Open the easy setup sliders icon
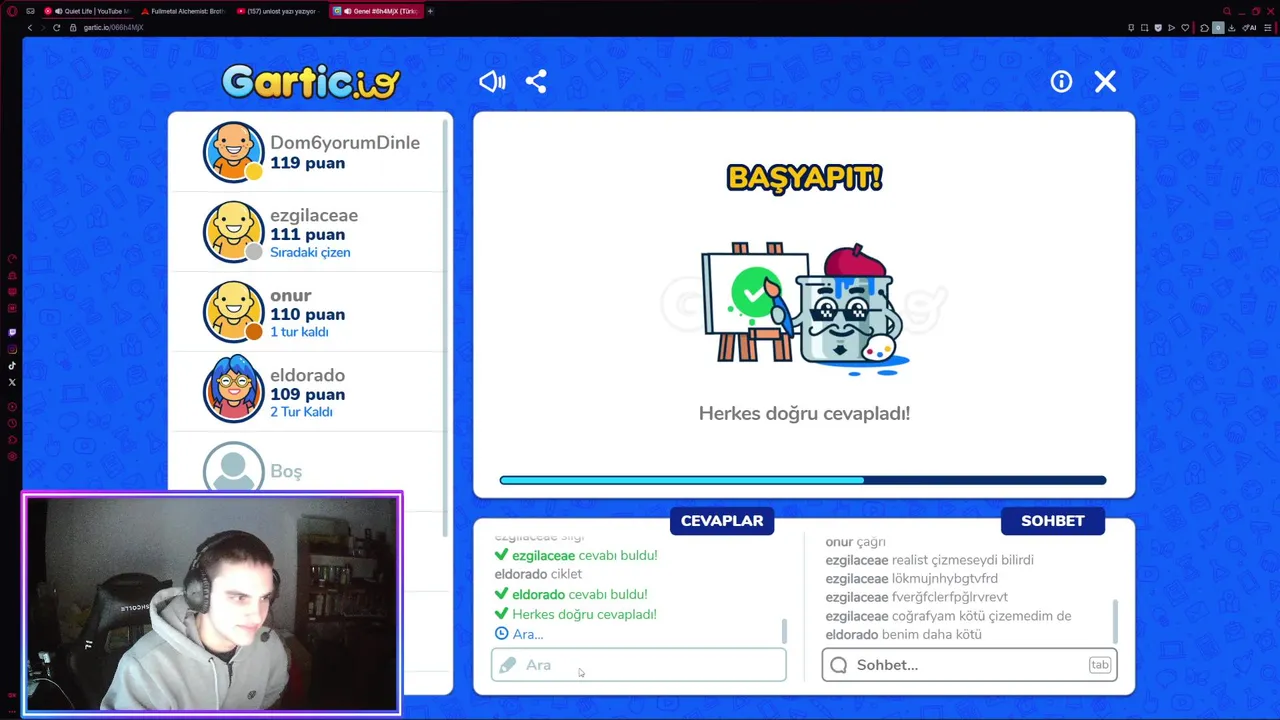The height and width of the screenshot is (720, 1280). [x=1267, y=27]
